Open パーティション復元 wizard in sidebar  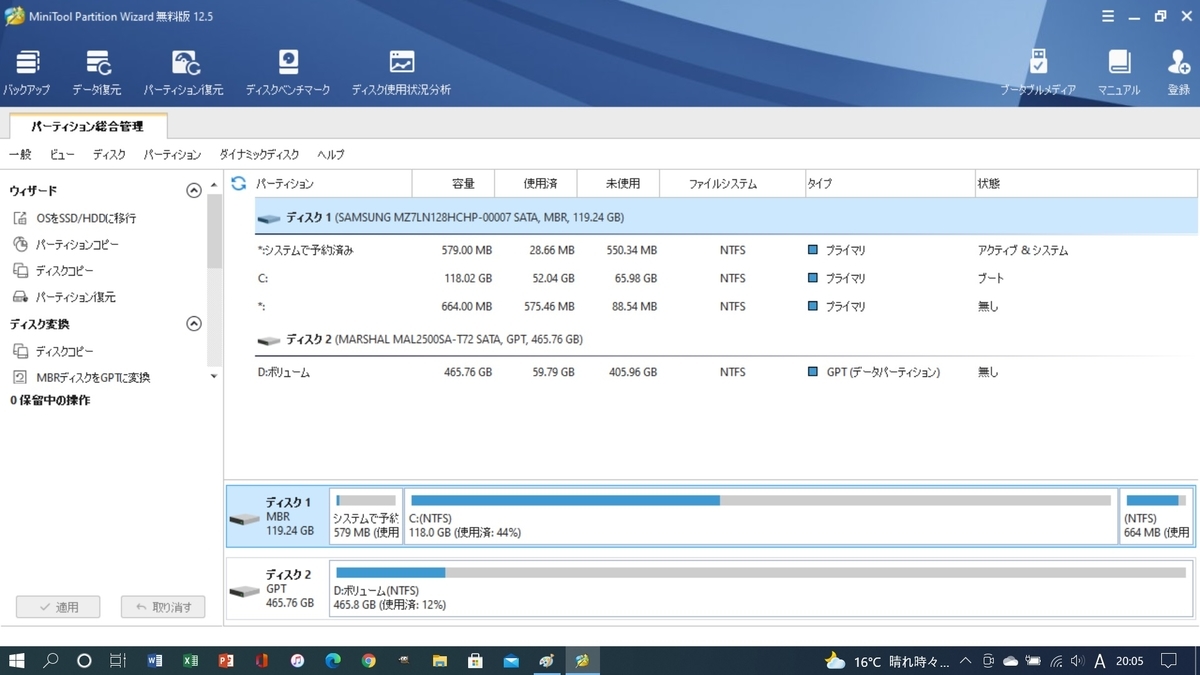(x=64, y=297)
